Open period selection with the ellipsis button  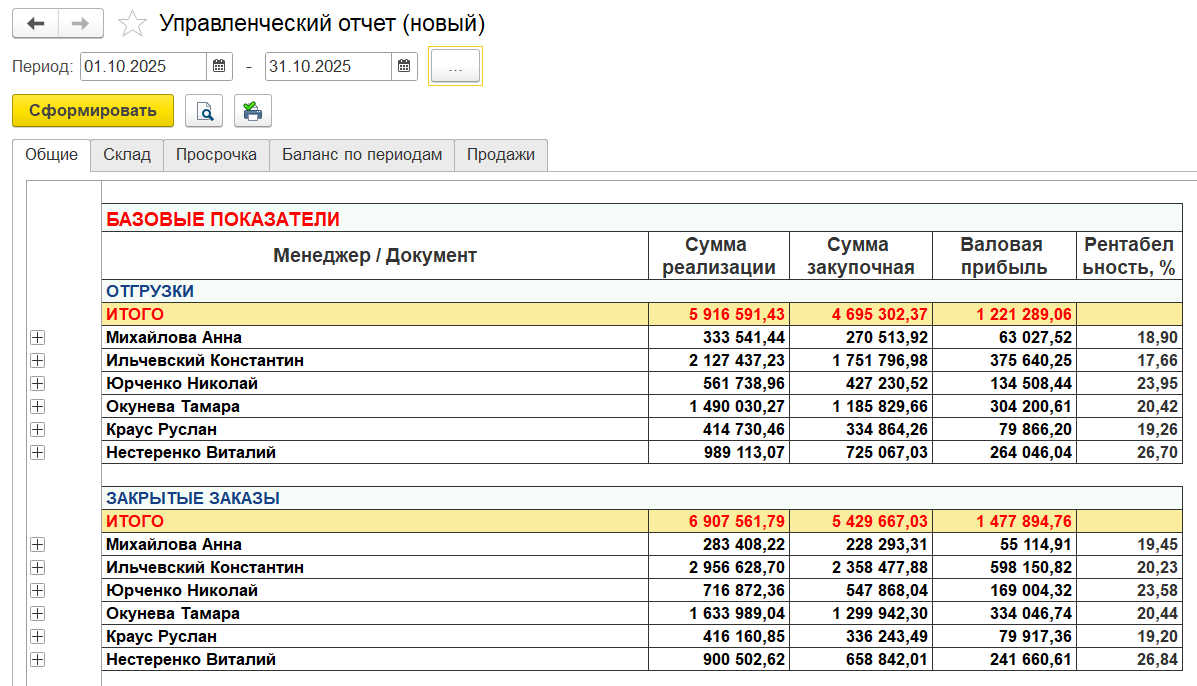[x=455, y=66]
